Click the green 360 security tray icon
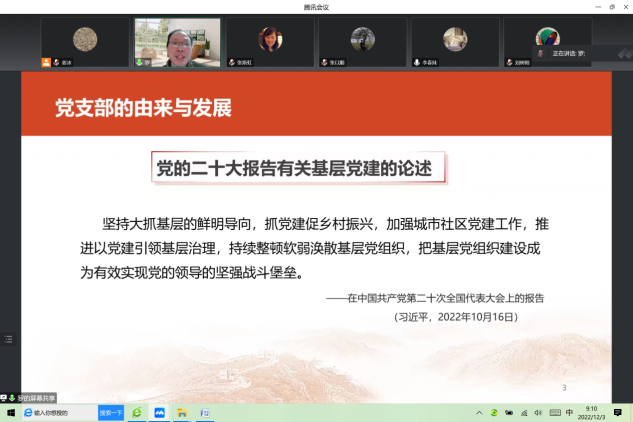 click(494, 412)
